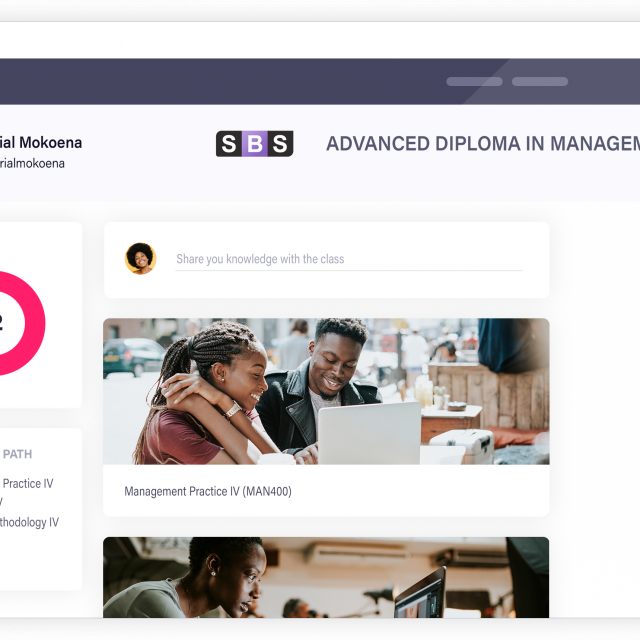640x640 pixels.
Task: Click the purple B tile of the logo
Action: 255,144
